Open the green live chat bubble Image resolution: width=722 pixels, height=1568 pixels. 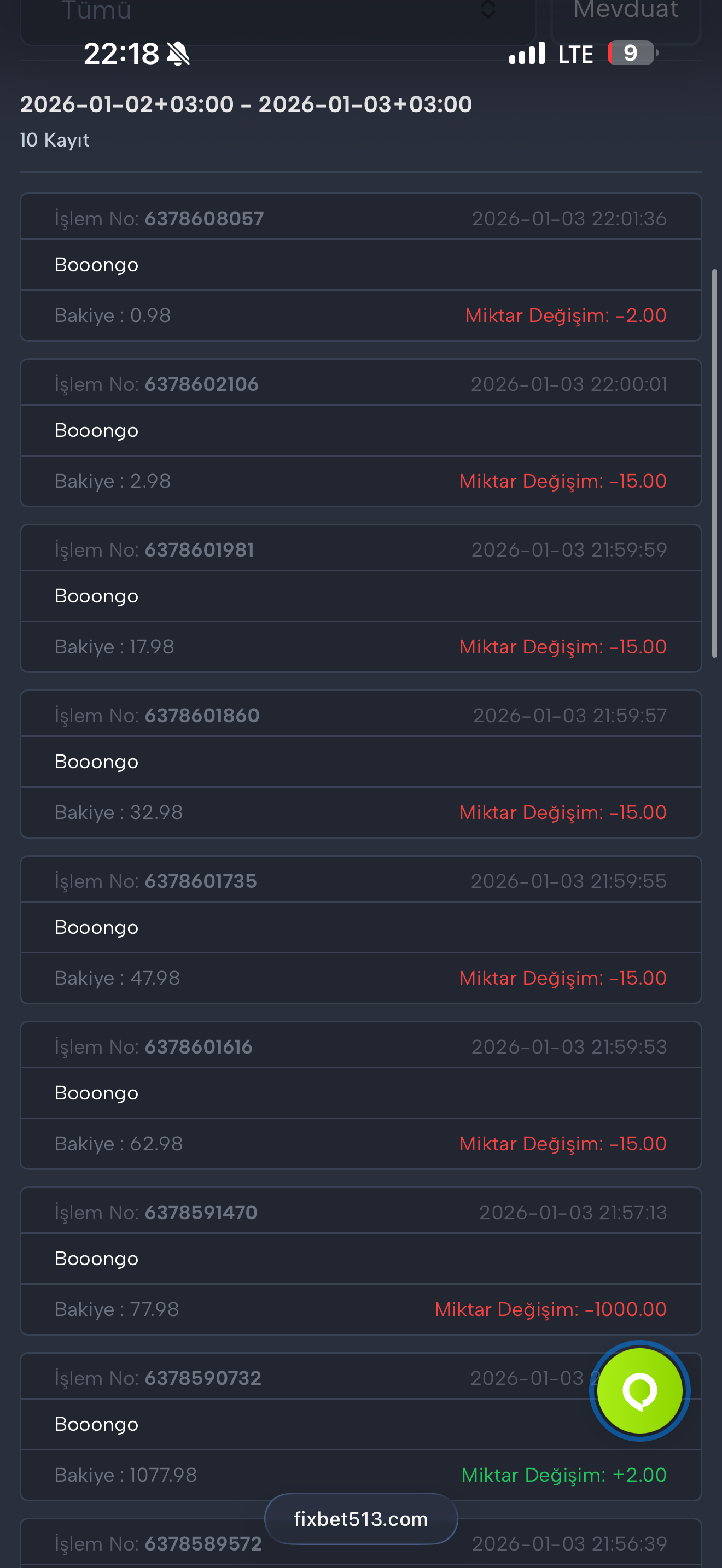(x=639, y=1391)
